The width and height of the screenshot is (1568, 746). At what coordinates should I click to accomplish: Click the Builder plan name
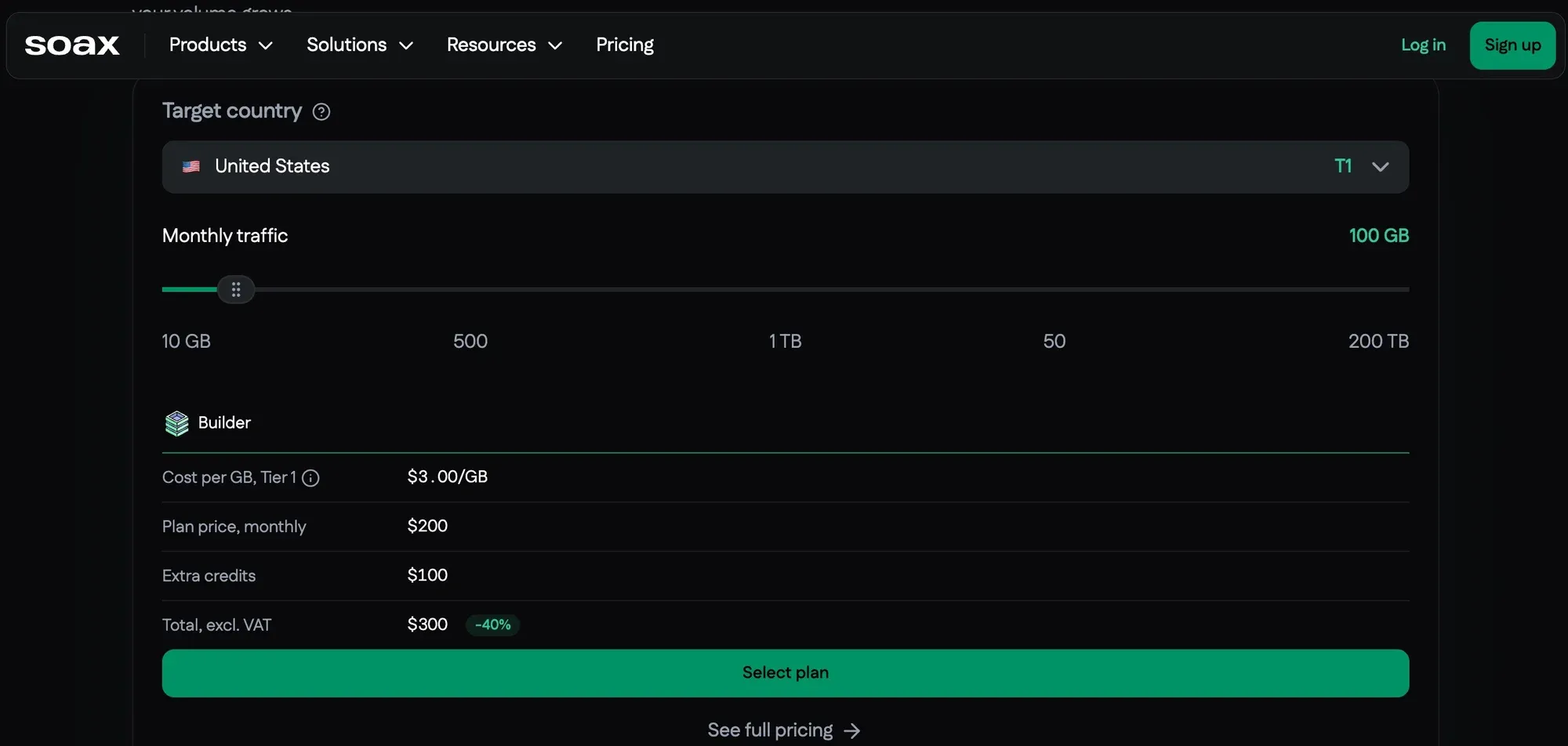click(224, 423)
